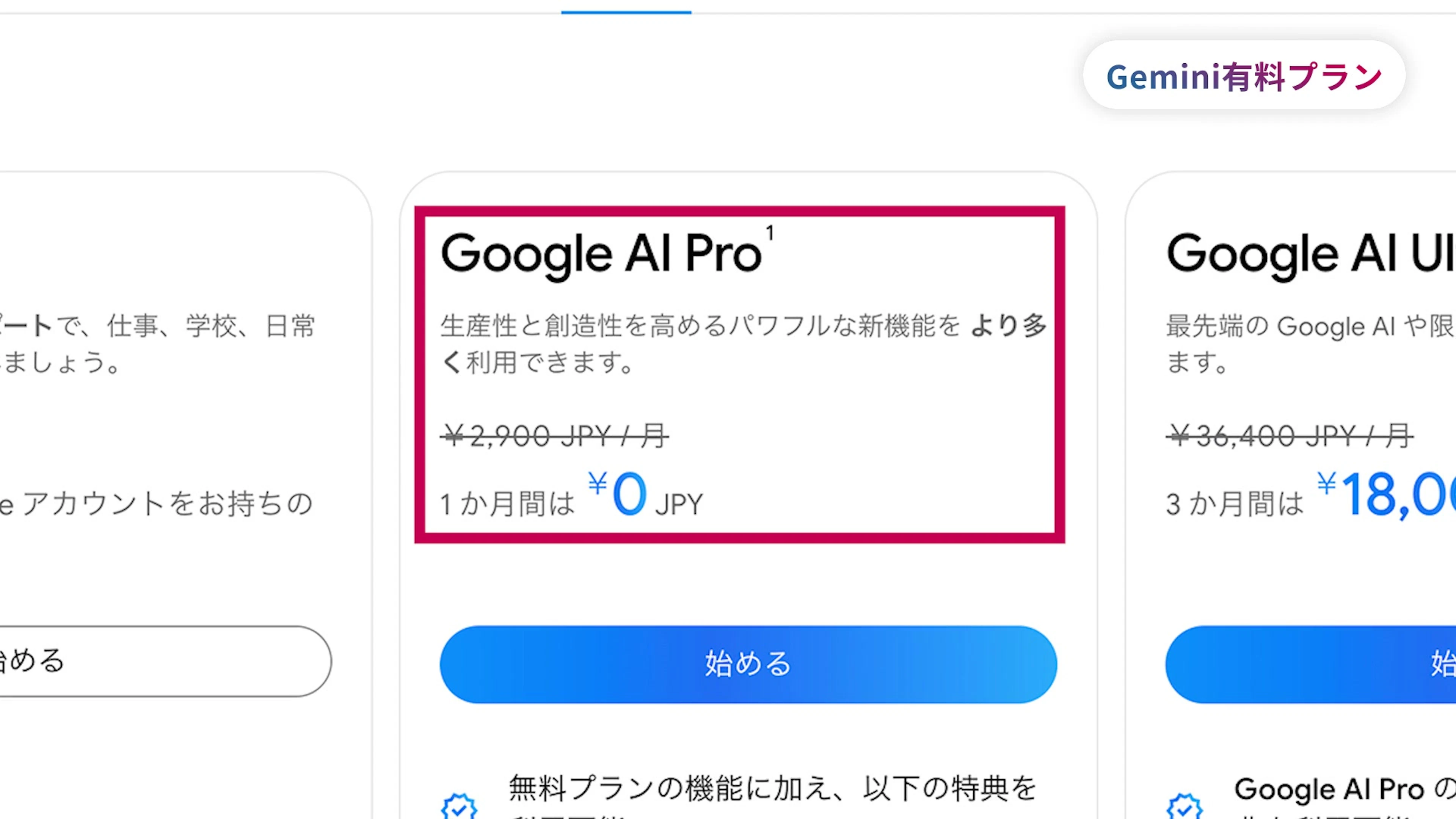Image resolution: width=1456 pixels, height=819 pixels.
Task: Click the Google AI Ultra plan heading
Action: pos(1310,254)
